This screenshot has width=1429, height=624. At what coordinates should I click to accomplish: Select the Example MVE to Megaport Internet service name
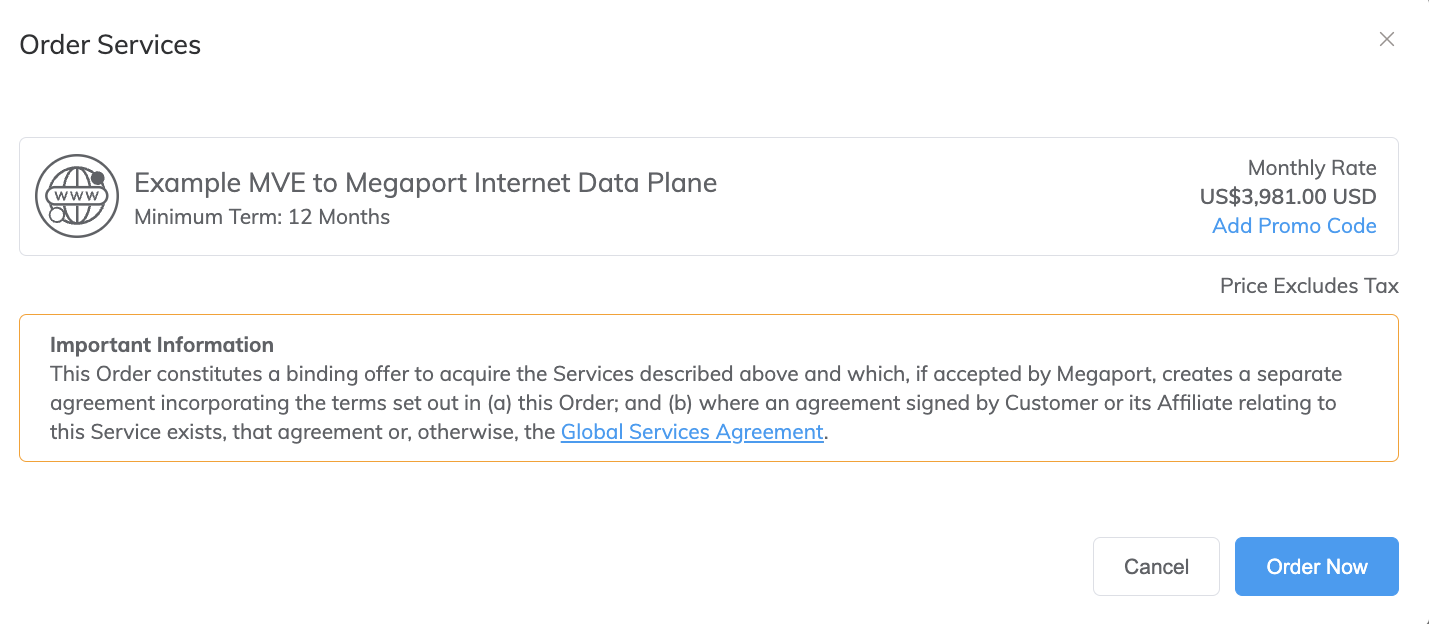coord(425,183)
